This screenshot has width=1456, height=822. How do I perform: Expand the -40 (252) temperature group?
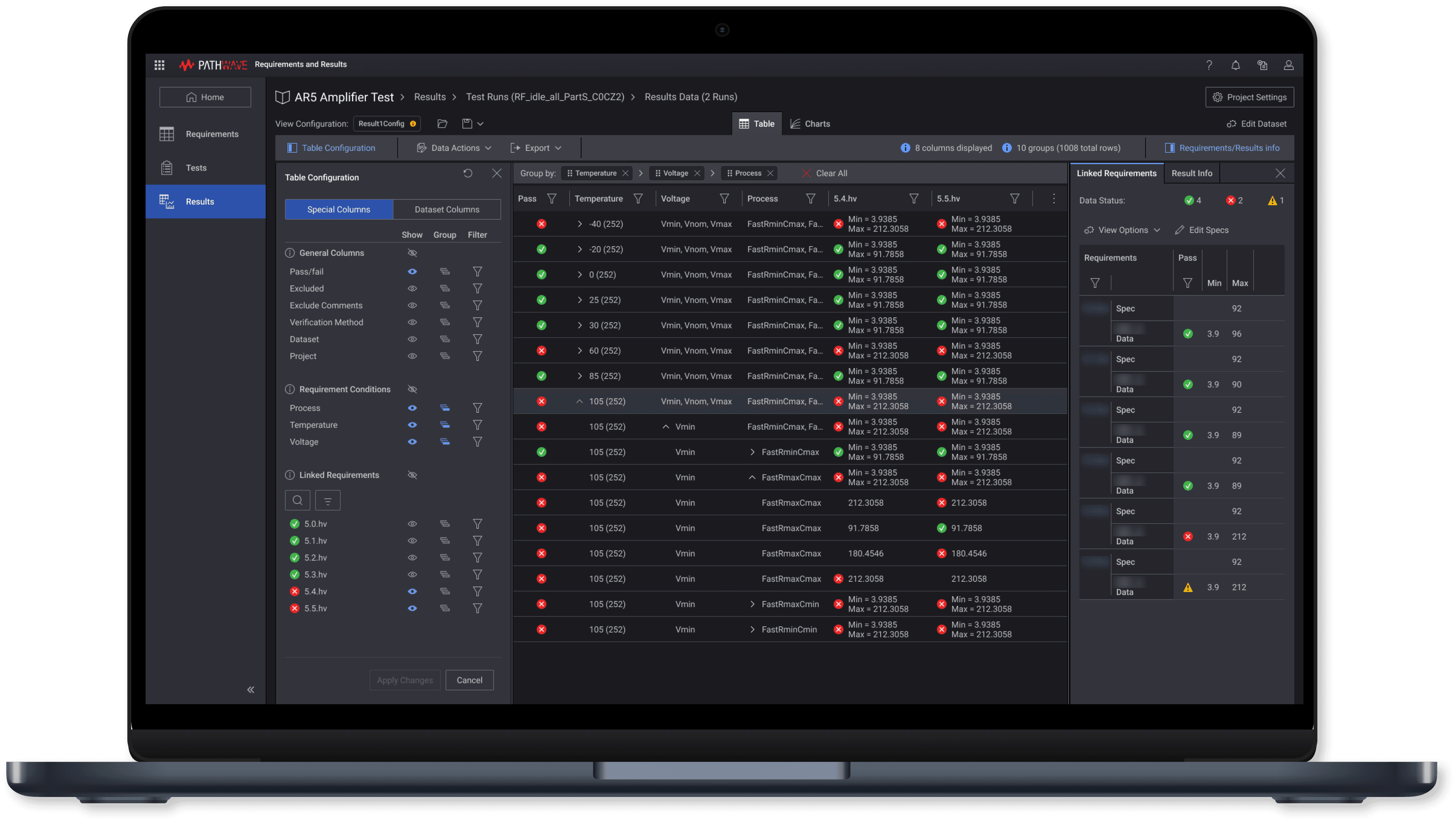point(579,224)
